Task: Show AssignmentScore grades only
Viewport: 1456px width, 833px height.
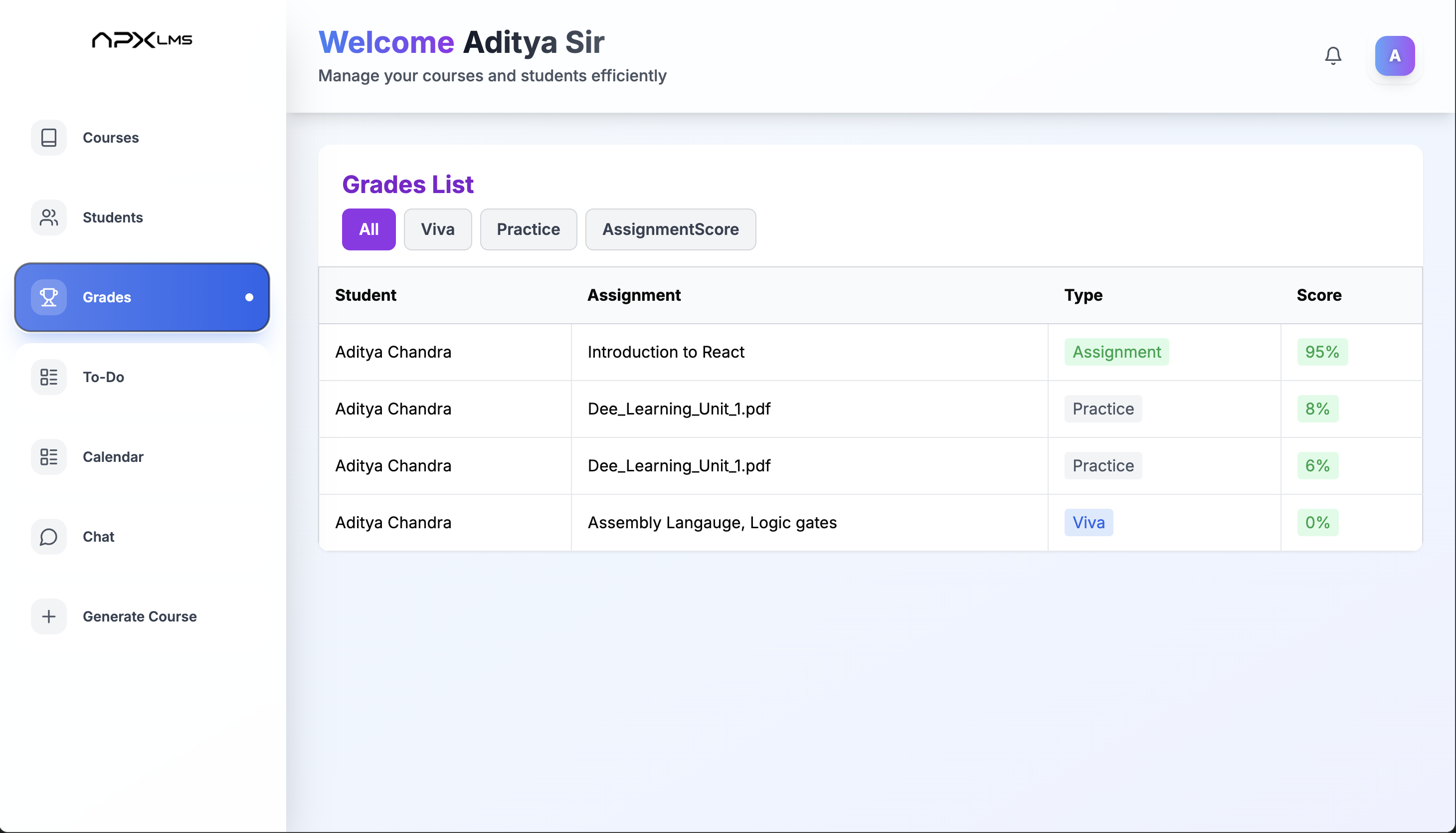Action: click(670, 229)
